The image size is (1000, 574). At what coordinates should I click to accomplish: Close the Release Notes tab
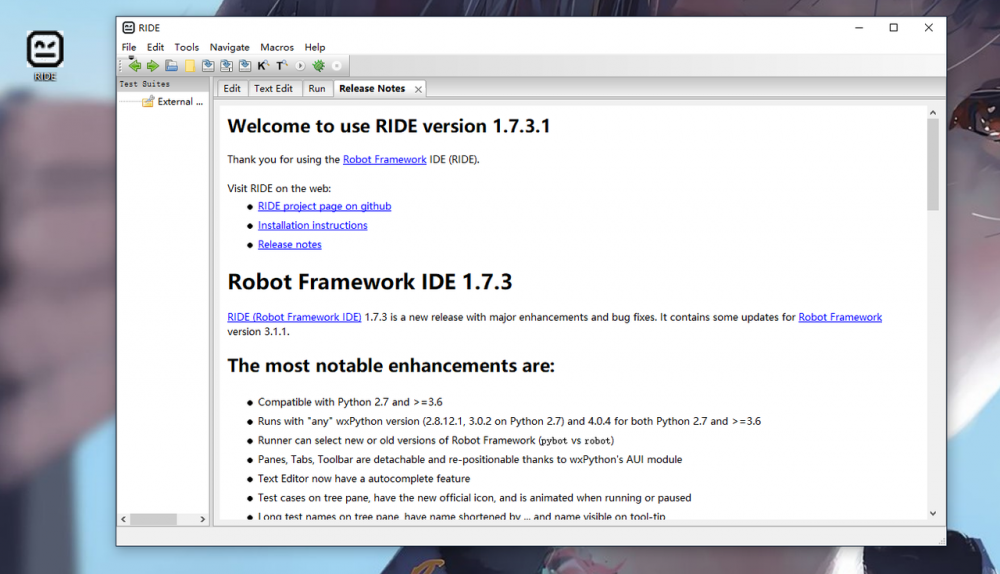418,89
